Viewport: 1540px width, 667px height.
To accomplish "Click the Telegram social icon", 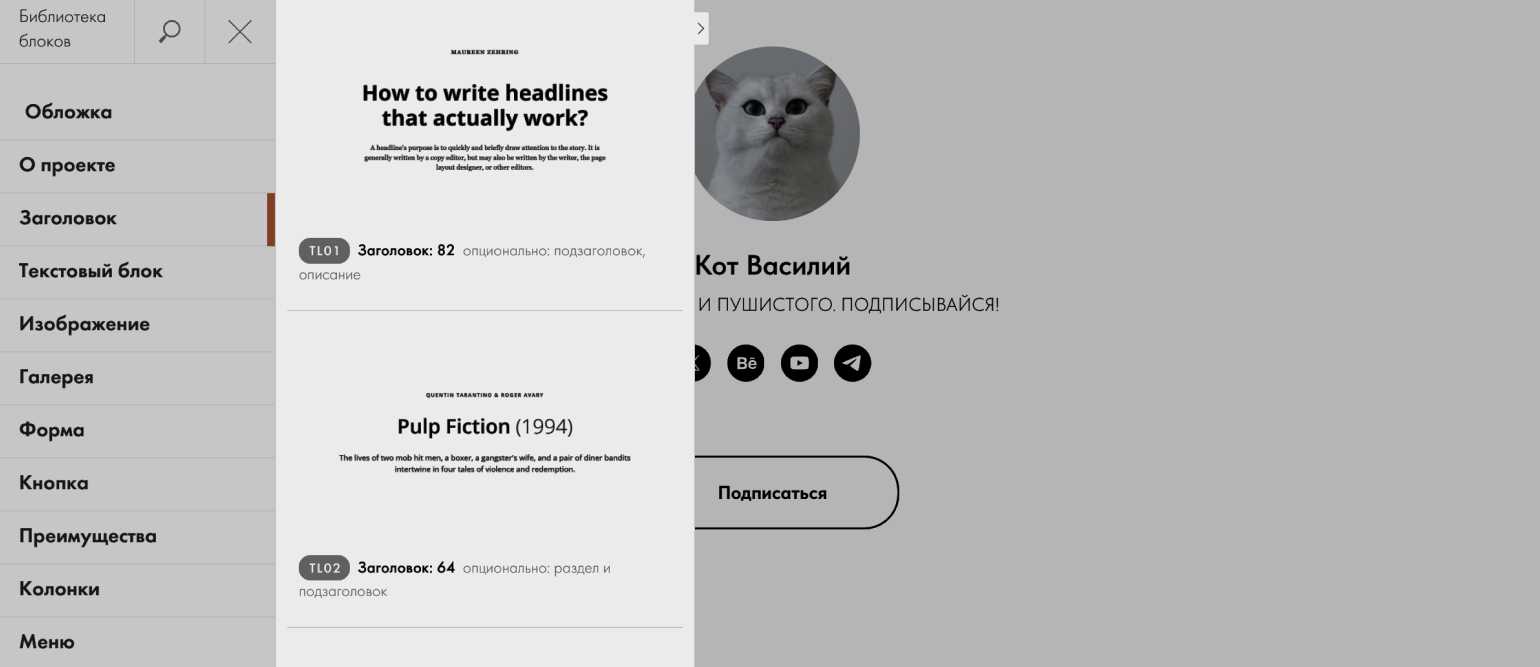I will (x=852, y=363).
